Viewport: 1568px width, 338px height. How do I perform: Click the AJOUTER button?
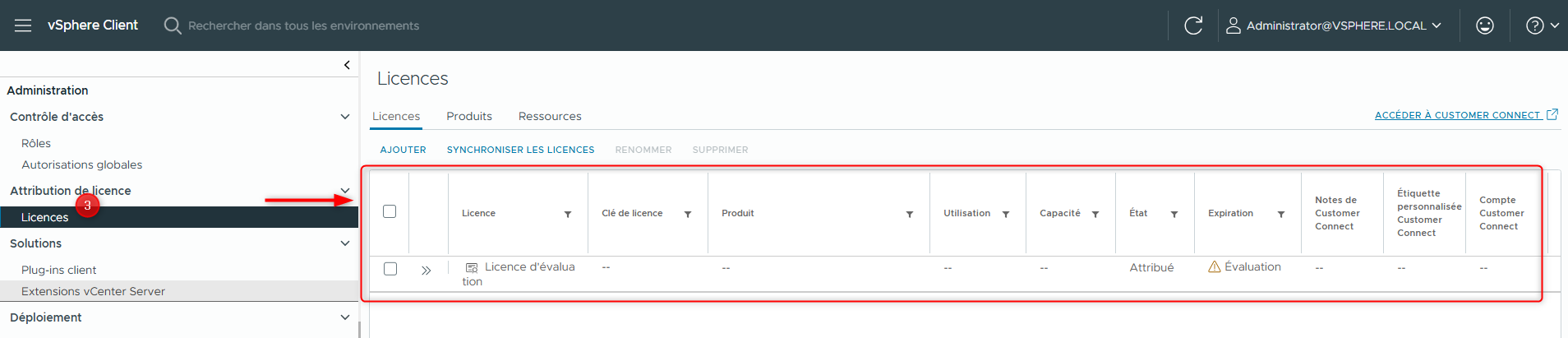pyautogui.click(x=403, y=150)
